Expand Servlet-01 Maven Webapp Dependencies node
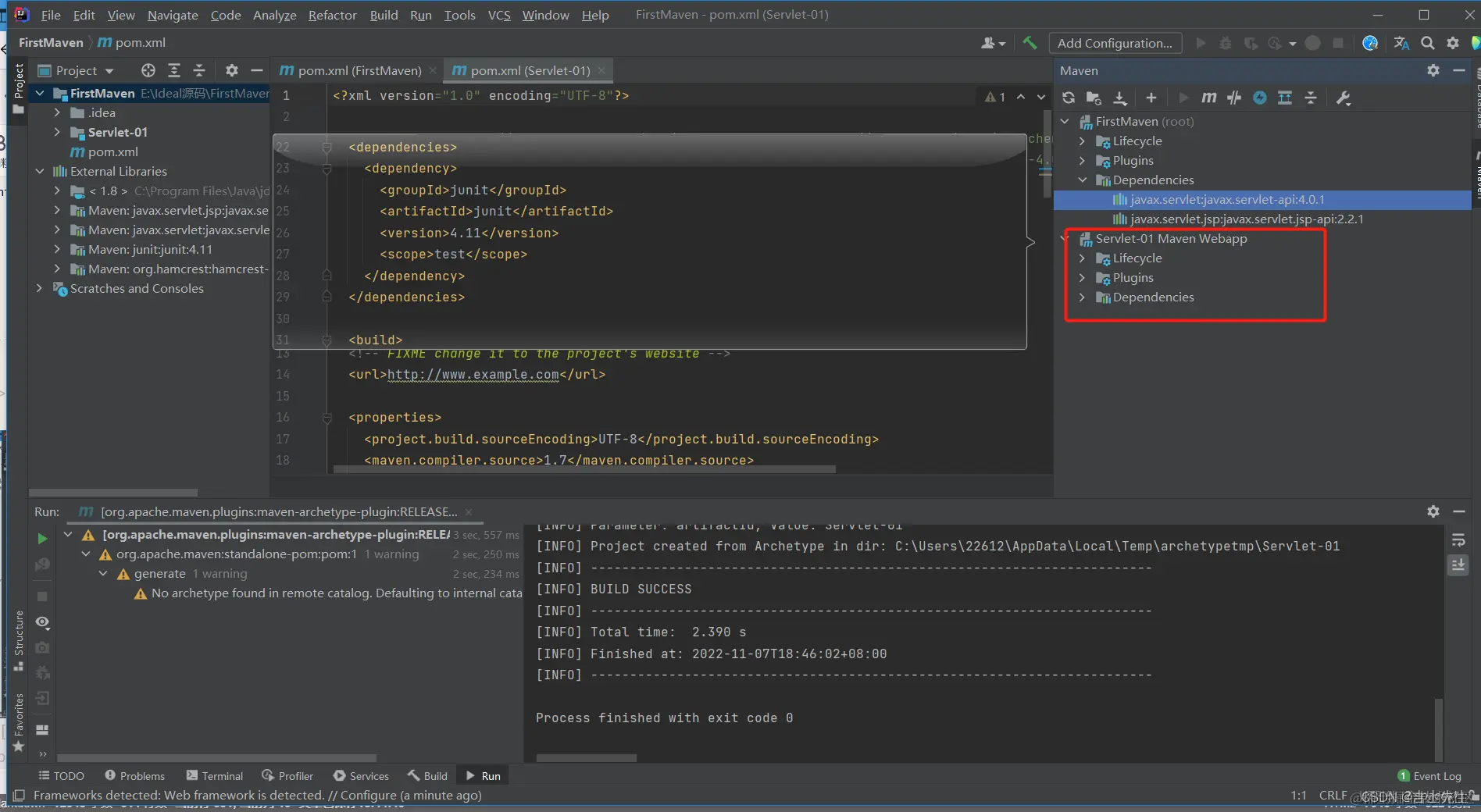1481x812 pixels. click(x=1082, y=297)
